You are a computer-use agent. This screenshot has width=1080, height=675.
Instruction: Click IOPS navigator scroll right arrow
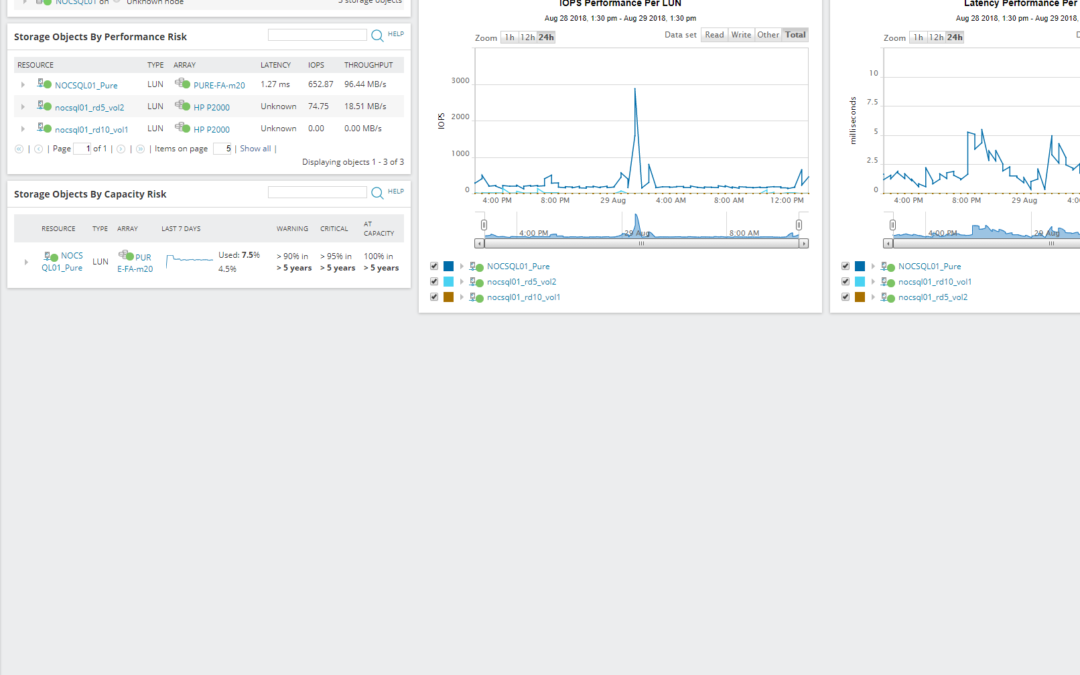803,243
